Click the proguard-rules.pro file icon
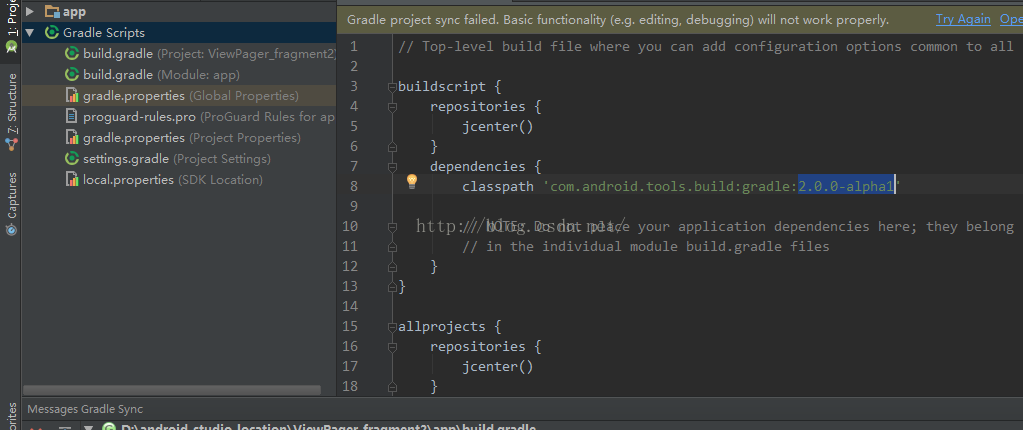The width and height of the screenshot is (1023, 430). [72, 117]
